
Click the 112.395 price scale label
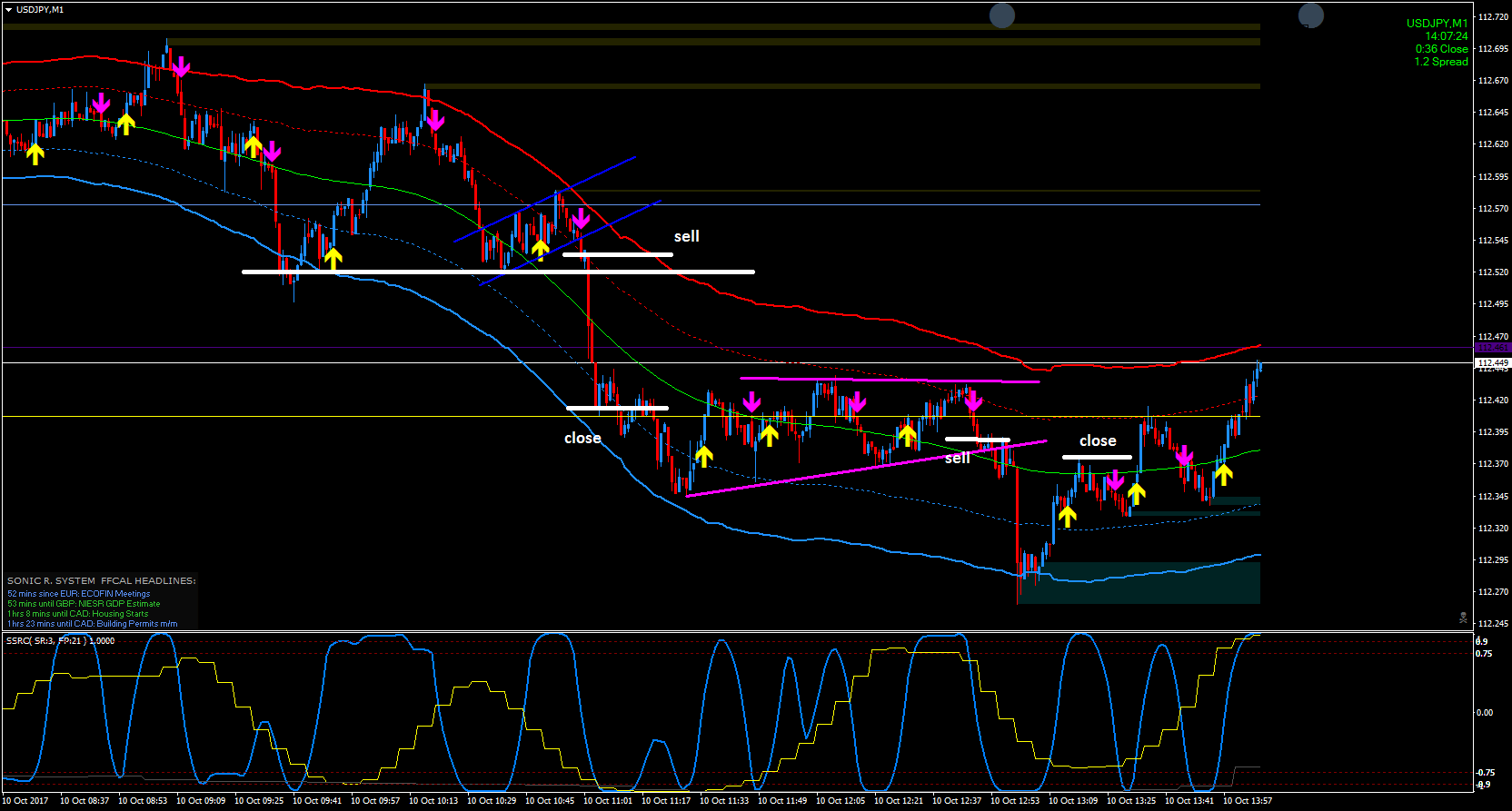[1493, 432]
